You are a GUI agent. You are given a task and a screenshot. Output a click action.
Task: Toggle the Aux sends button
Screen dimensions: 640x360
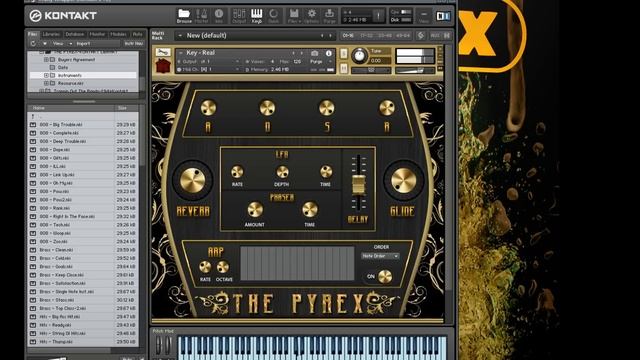click(x=435, y=36)
